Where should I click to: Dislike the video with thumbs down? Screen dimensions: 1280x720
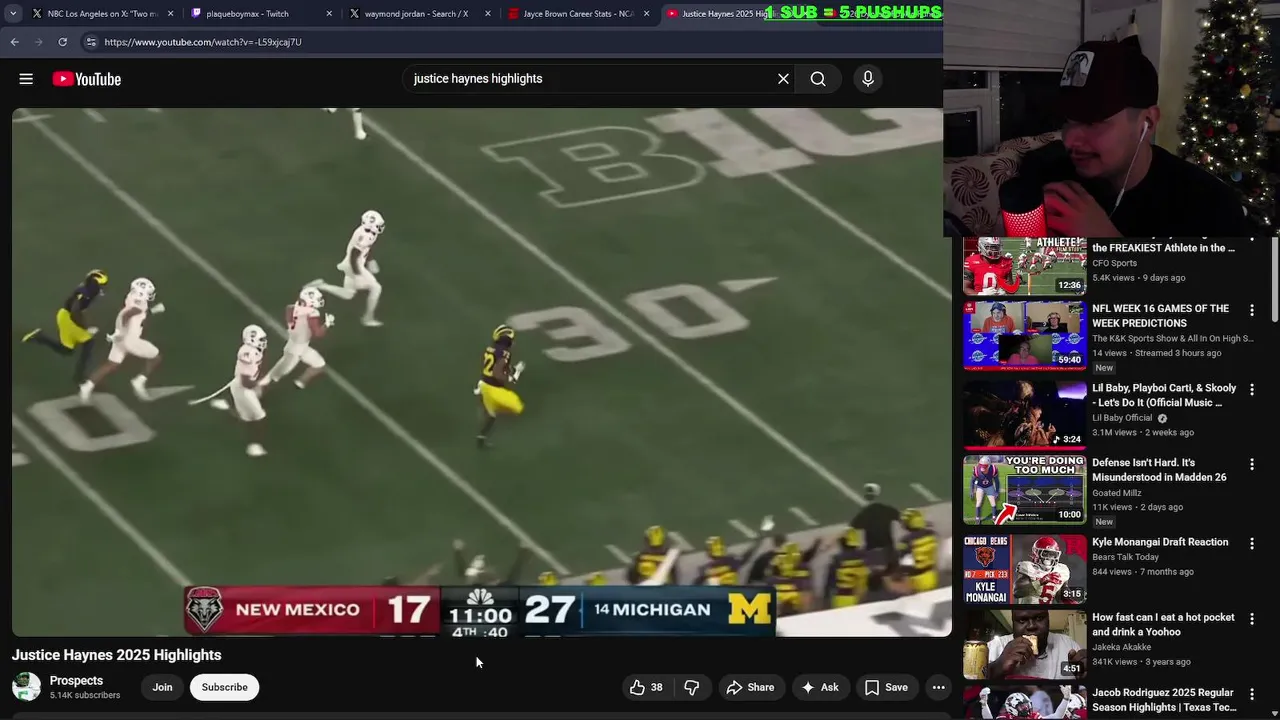pos(691,687)
